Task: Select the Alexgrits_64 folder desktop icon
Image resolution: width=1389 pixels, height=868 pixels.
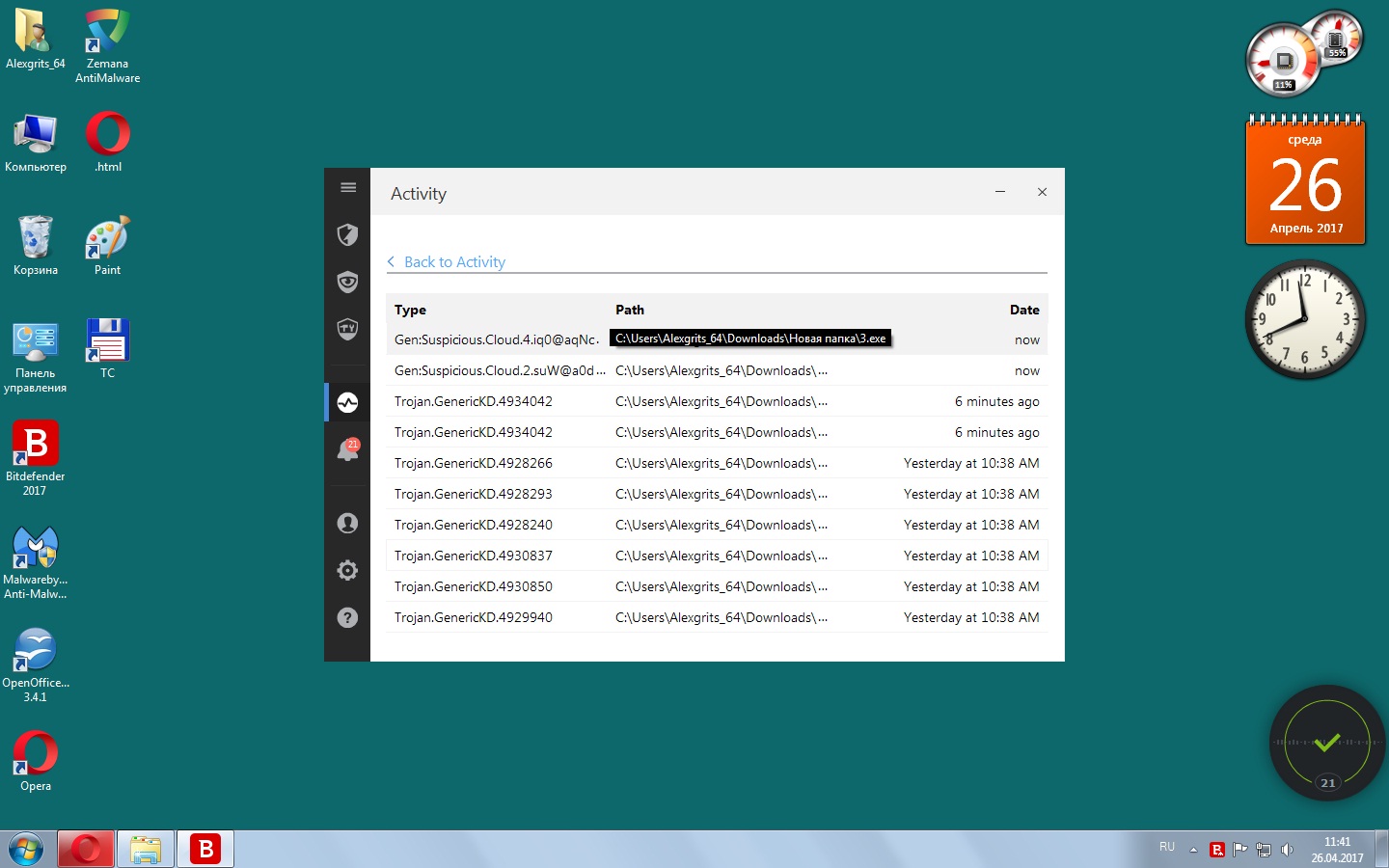Action: [x=36, y=40]
